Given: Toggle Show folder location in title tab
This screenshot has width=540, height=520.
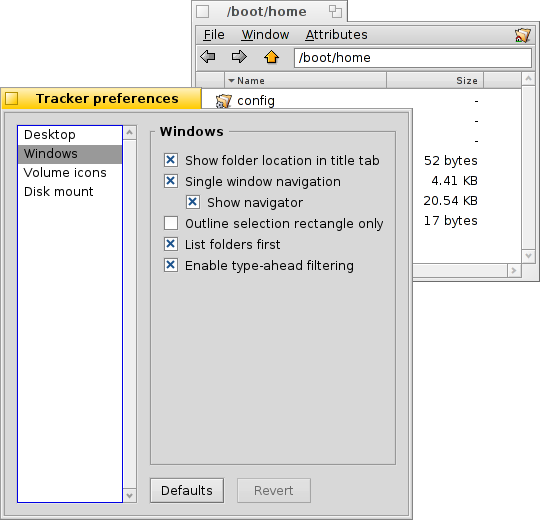Looking at the screenshot, I should click(171, 160).
